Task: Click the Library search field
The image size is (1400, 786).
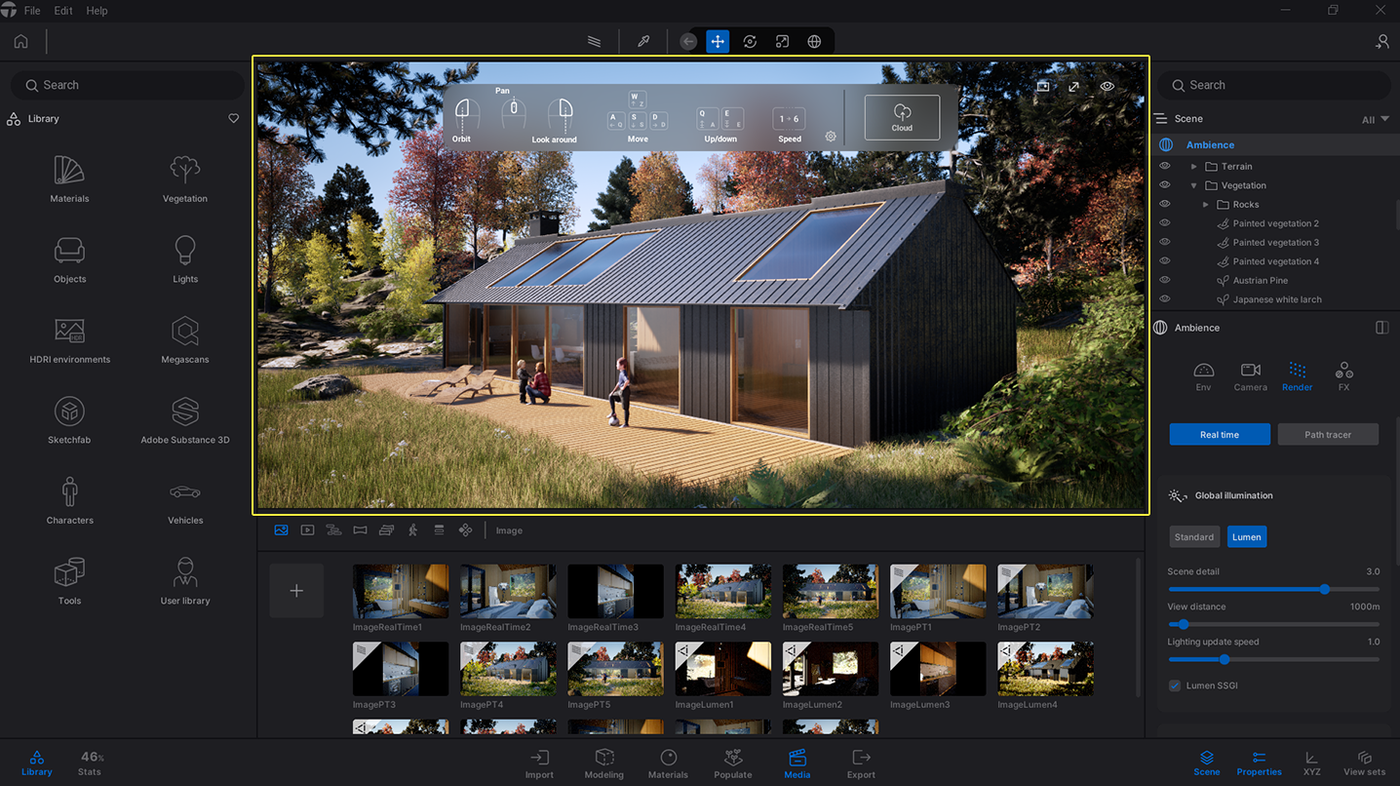Action: pos(127,85)
